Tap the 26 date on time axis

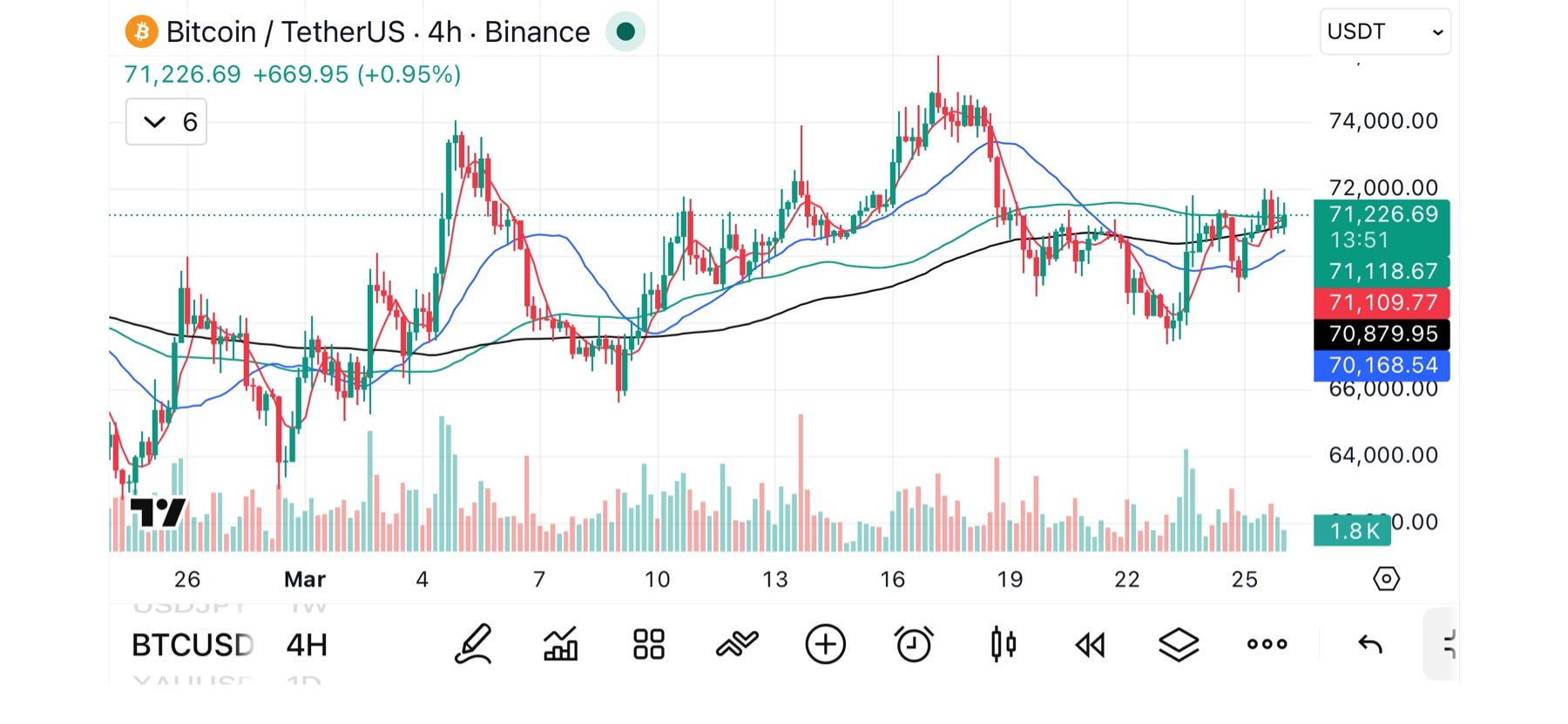[x=187, y=579]
